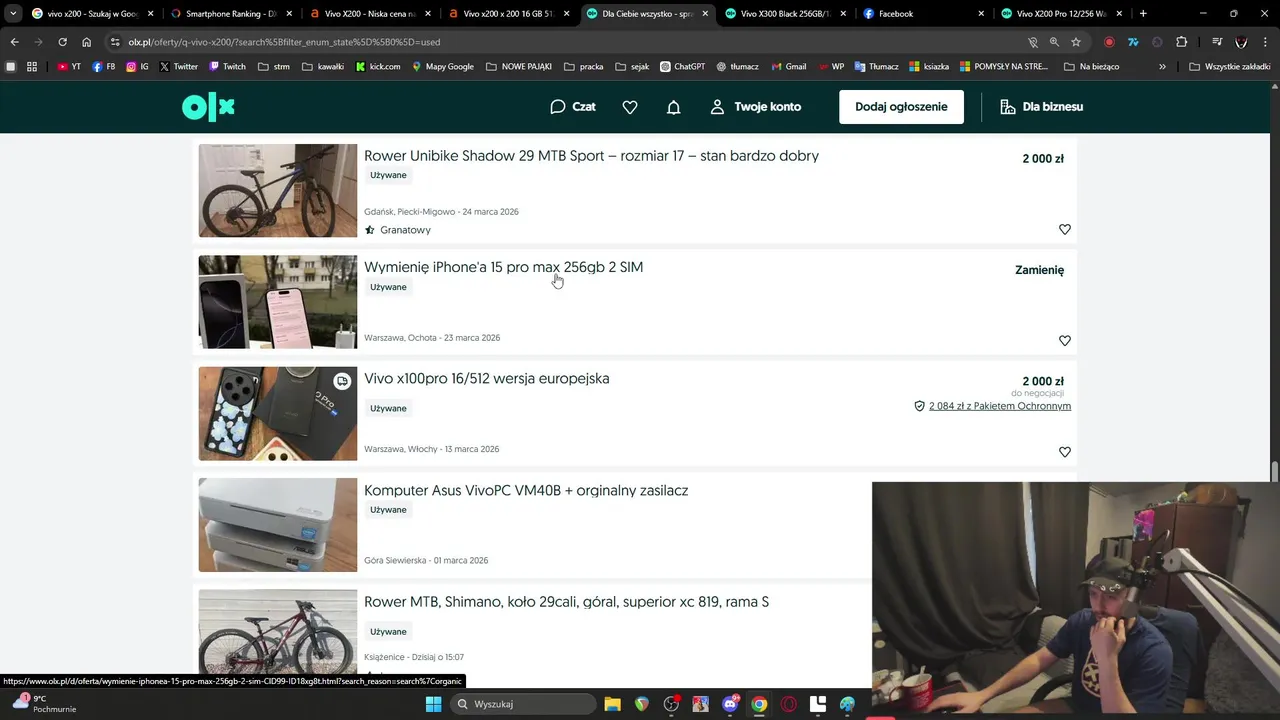The height and width of the screenshot is (720, 1280).
Task: Open FB bookmark
Action: coord(103,66)
